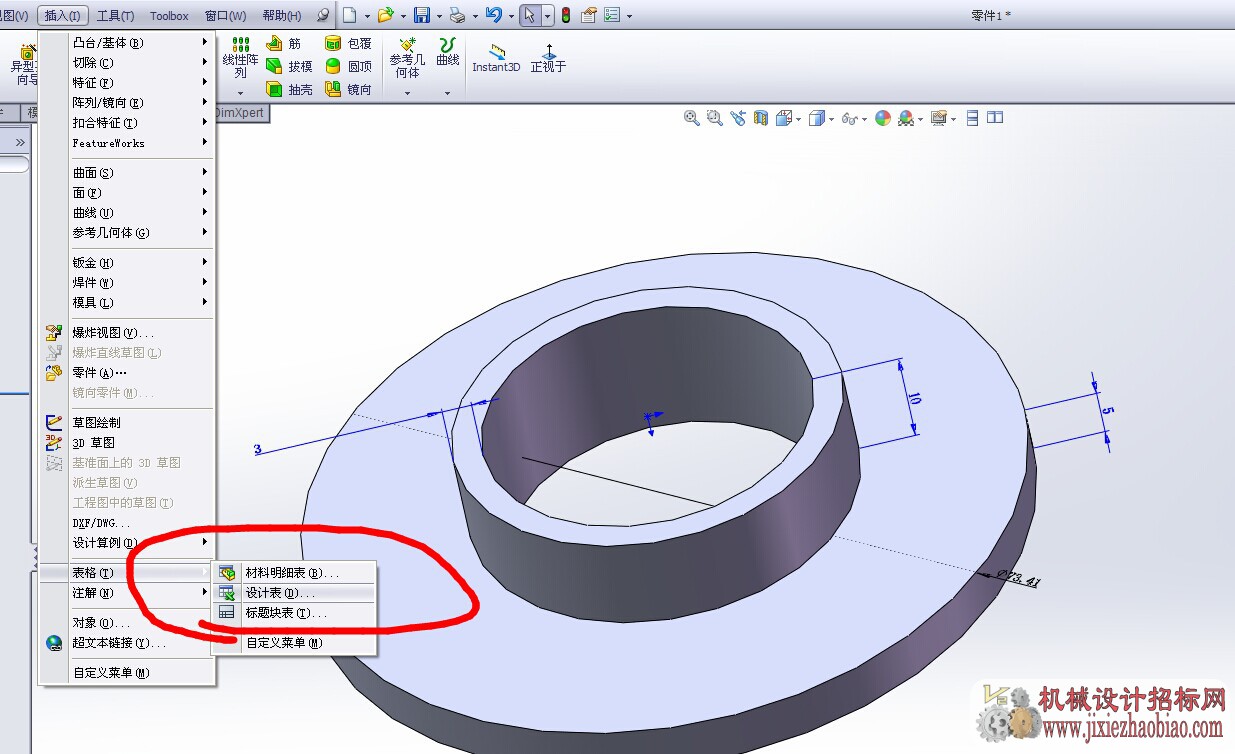Click the Open folder icon

(x=385, y=15)
